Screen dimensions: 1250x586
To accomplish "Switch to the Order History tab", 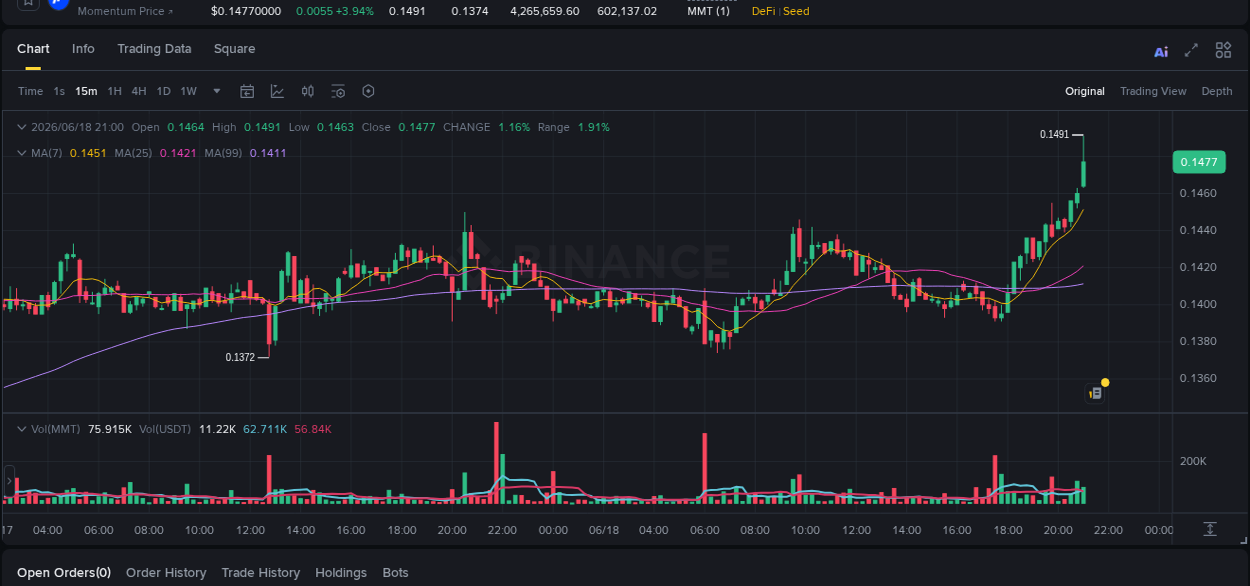I will (x=166, y=573).
